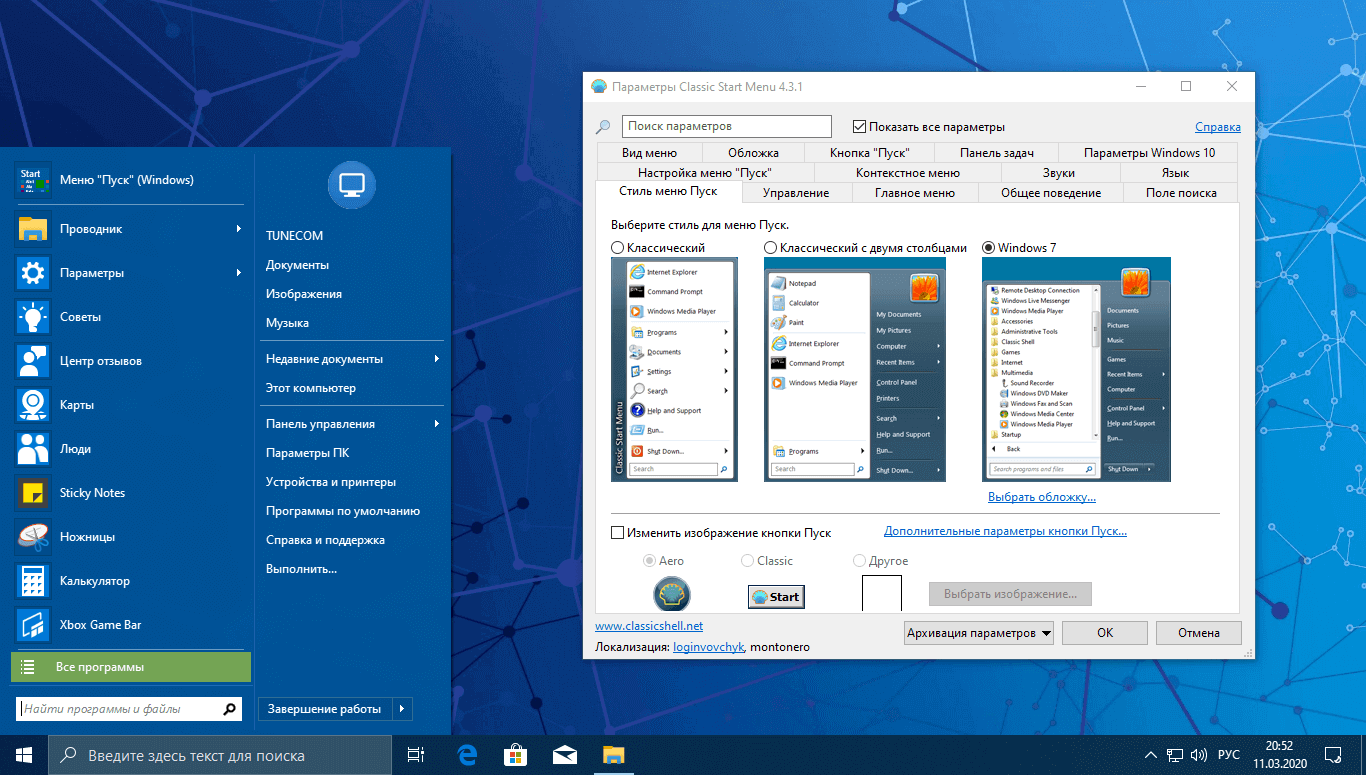Choose Aero button radio option
This screenshot has width=1366, height=775.
[650, 561]
